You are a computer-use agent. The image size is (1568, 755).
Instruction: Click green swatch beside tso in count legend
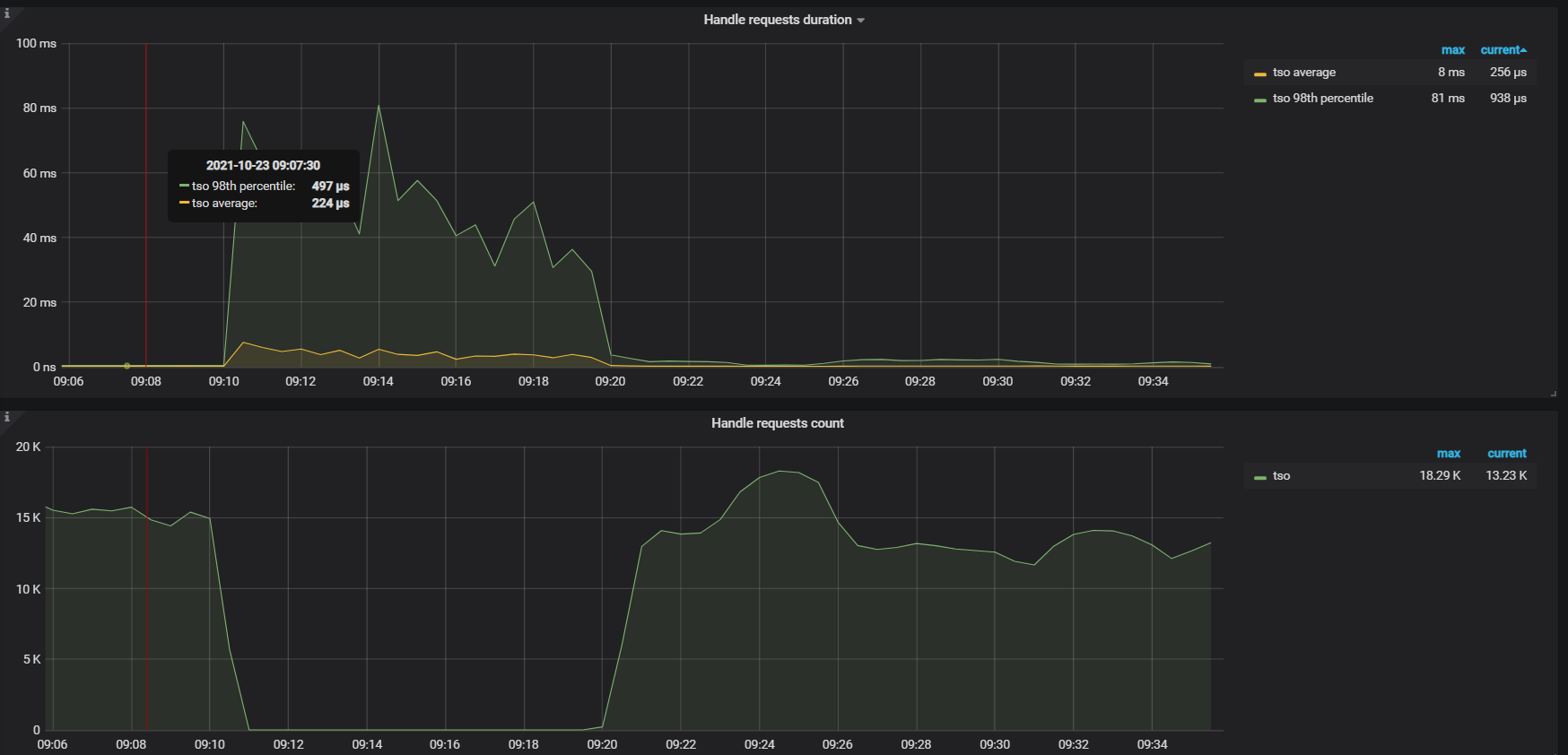pyautogui.click(x=1260, y=477)
